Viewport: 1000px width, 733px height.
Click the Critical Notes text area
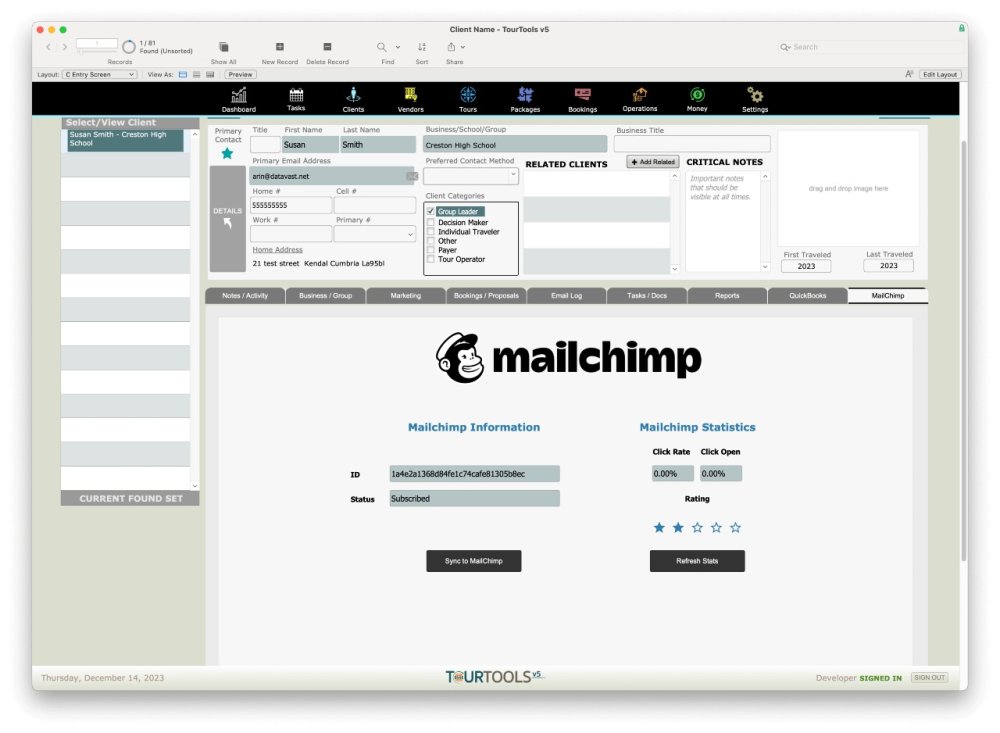click(x=723, y=221)
